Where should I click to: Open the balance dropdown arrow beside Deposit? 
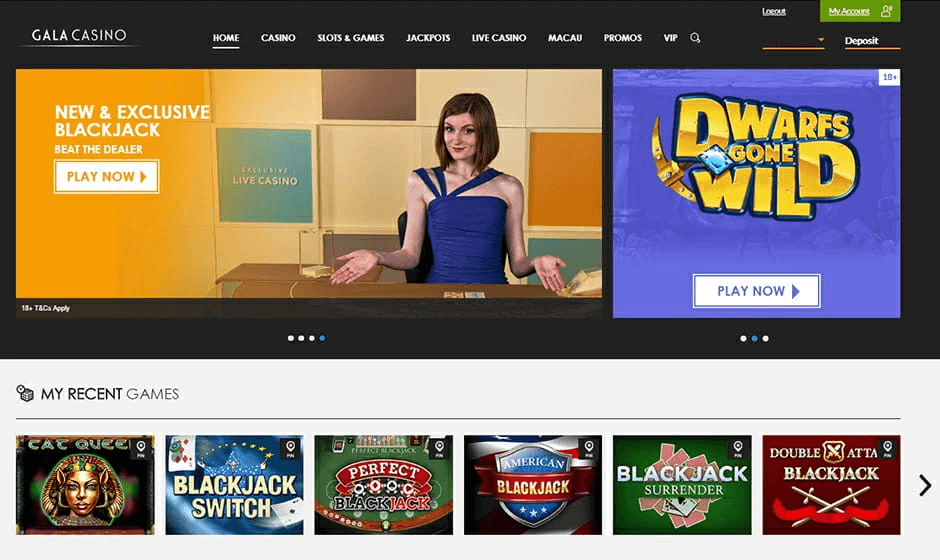pos(821,40)
